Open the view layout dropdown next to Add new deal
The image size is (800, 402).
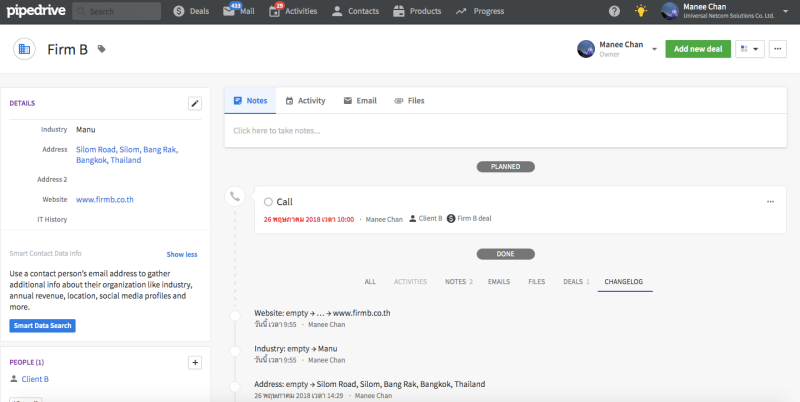click(748, 49)
